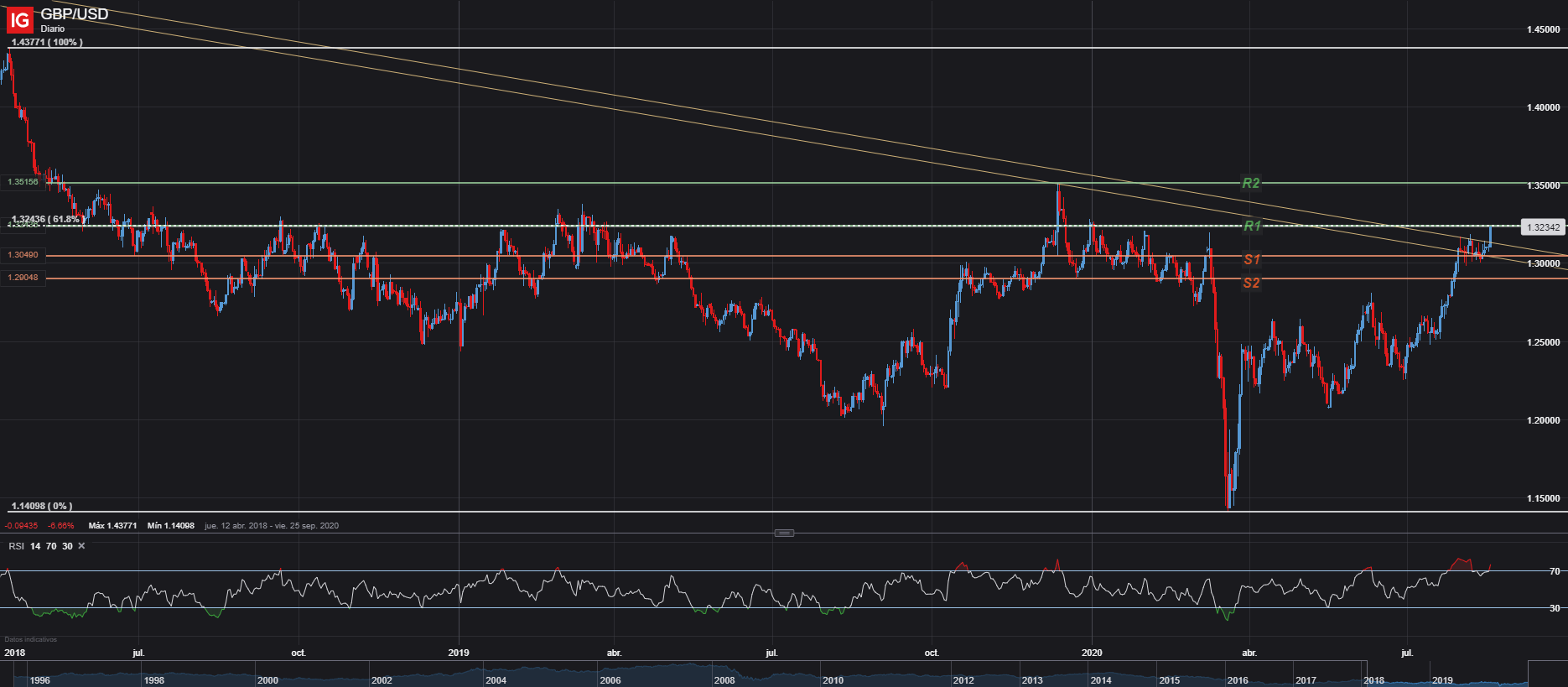Jump to 2008 in the navigator strip
Screen dimensions: 1568x687
(724, 680)
